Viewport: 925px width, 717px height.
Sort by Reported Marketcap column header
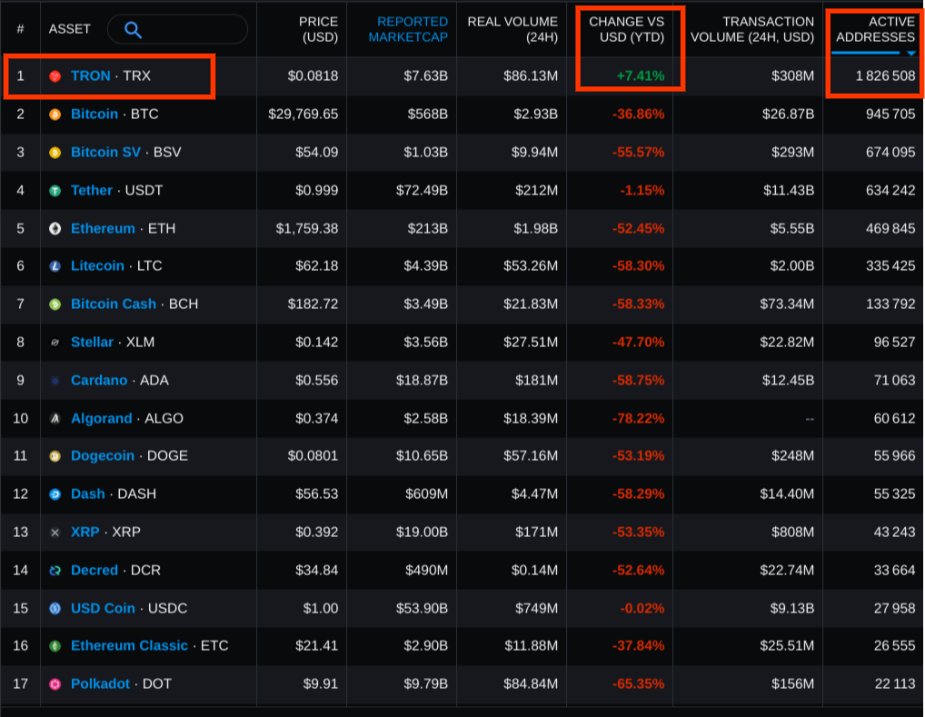tap(408, 29)
